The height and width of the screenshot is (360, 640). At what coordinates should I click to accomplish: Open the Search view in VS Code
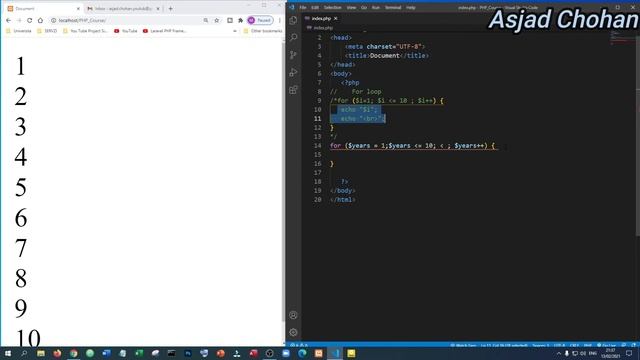coord(293,38)
